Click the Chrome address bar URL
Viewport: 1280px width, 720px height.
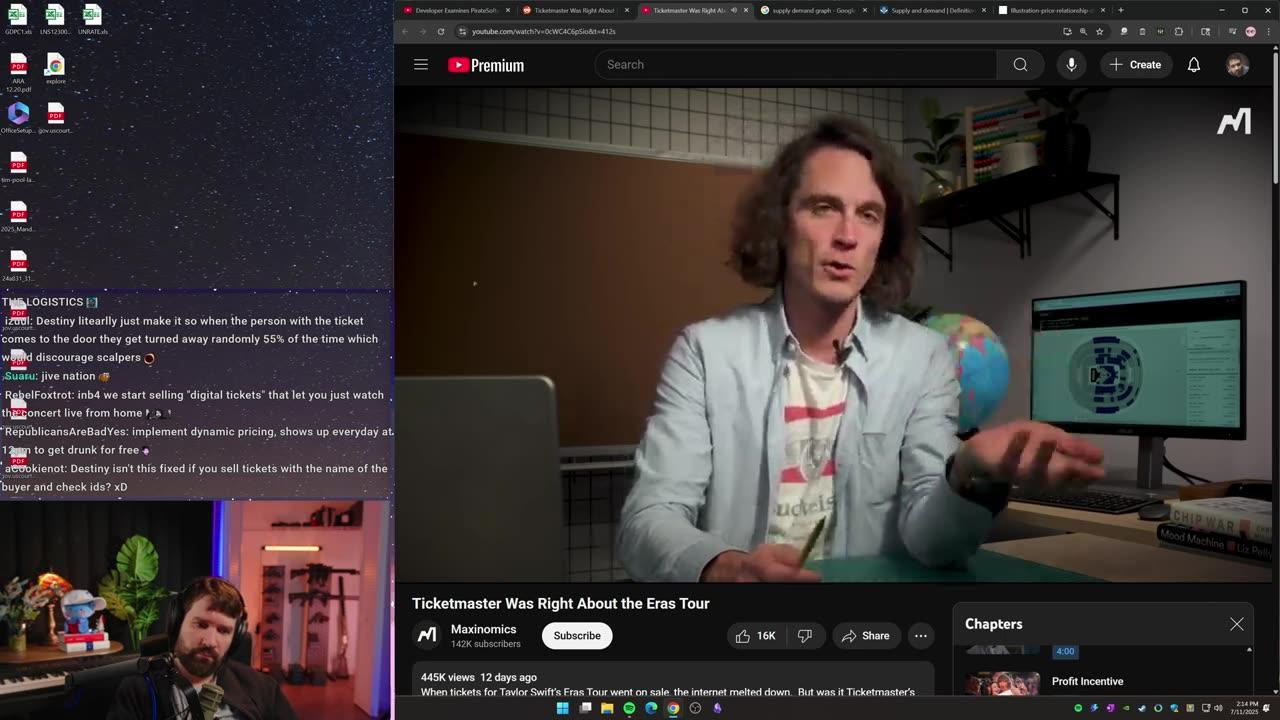click(x=543, y=31)
